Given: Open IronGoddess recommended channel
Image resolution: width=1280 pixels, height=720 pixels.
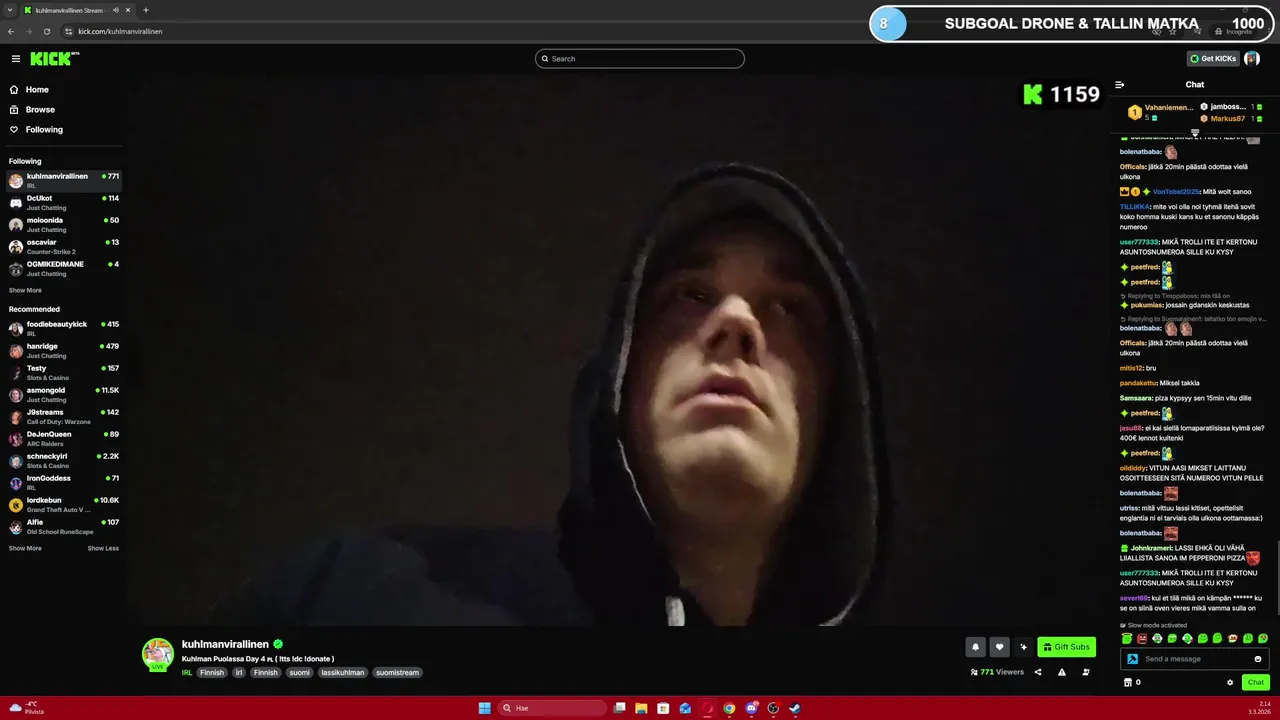Looking at the screenshot, I should point(63,482).
